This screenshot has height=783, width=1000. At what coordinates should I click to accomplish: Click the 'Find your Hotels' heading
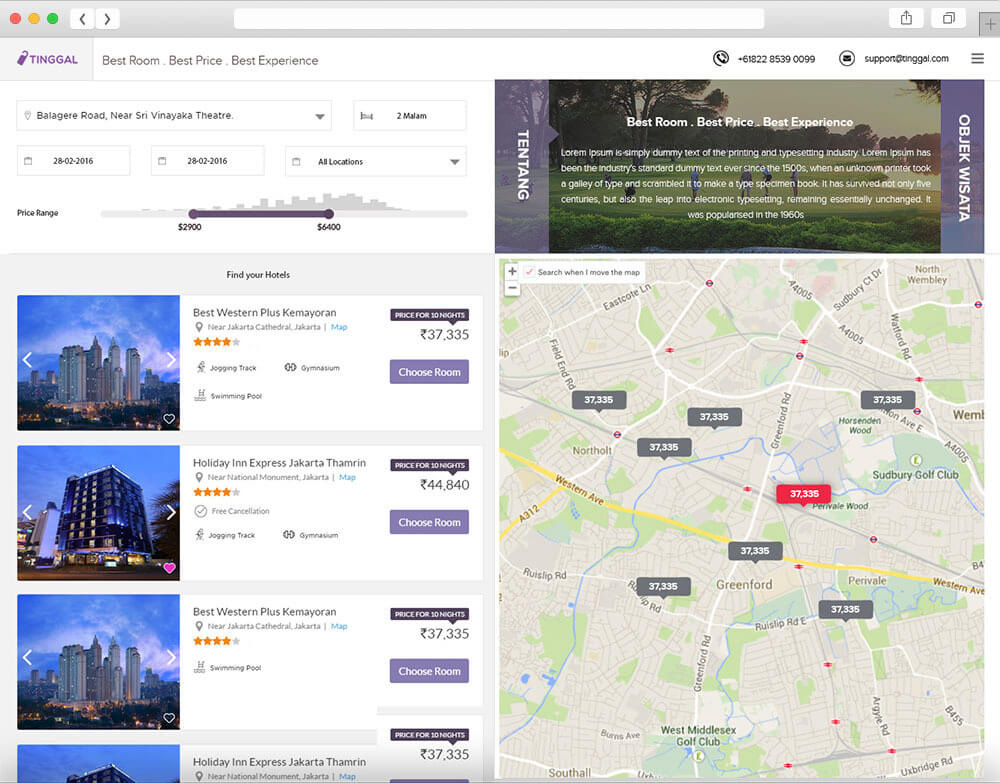[258, 275]
